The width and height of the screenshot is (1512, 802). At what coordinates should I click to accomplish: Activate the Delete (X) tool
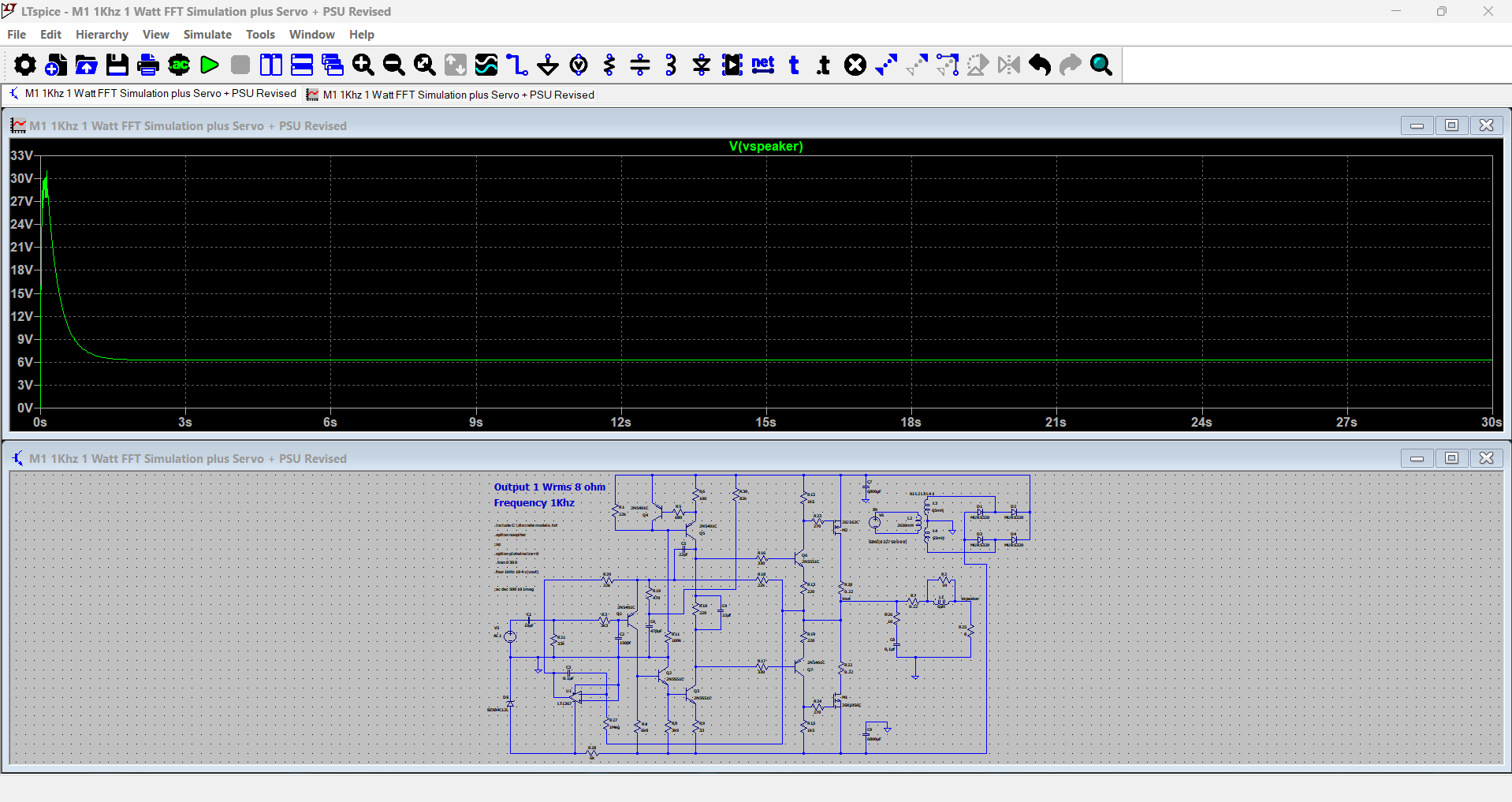[x=855, y=65]
